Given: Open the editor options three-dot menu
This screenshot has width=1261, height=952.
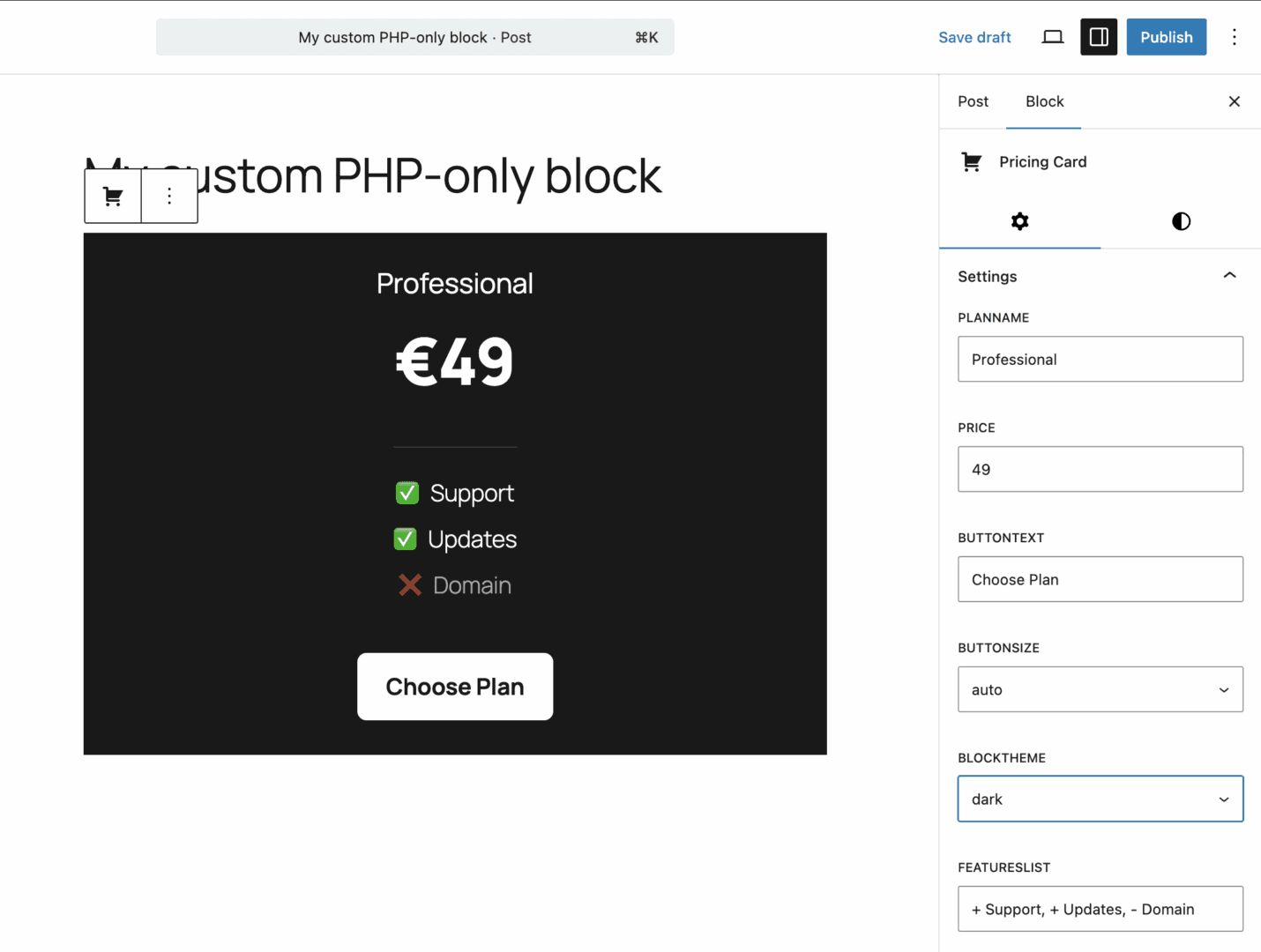Looking at the screenshot, I should [x=1235, y=37].
